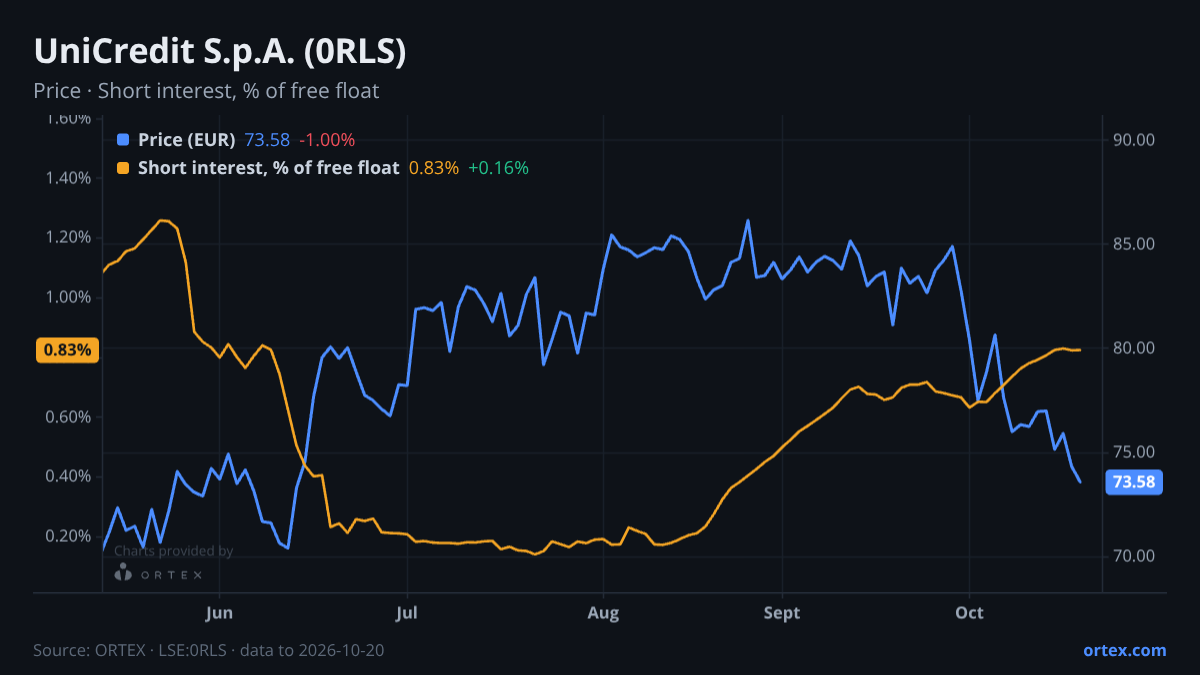The height and width of the screenshot is (675, 1200).
Task: Click the +0.16% short interest change
Action: coord(498,168)
